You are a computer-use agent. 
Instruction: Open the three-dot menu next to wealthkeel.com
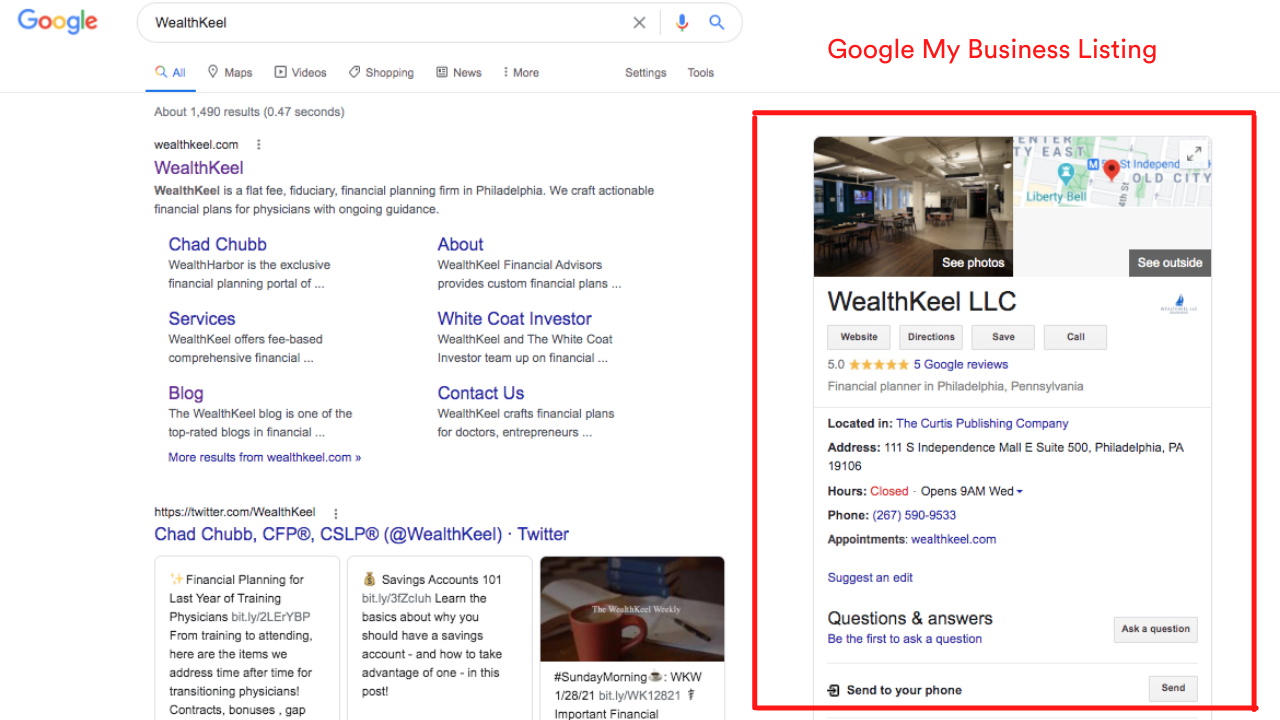(x=258, y=144)
